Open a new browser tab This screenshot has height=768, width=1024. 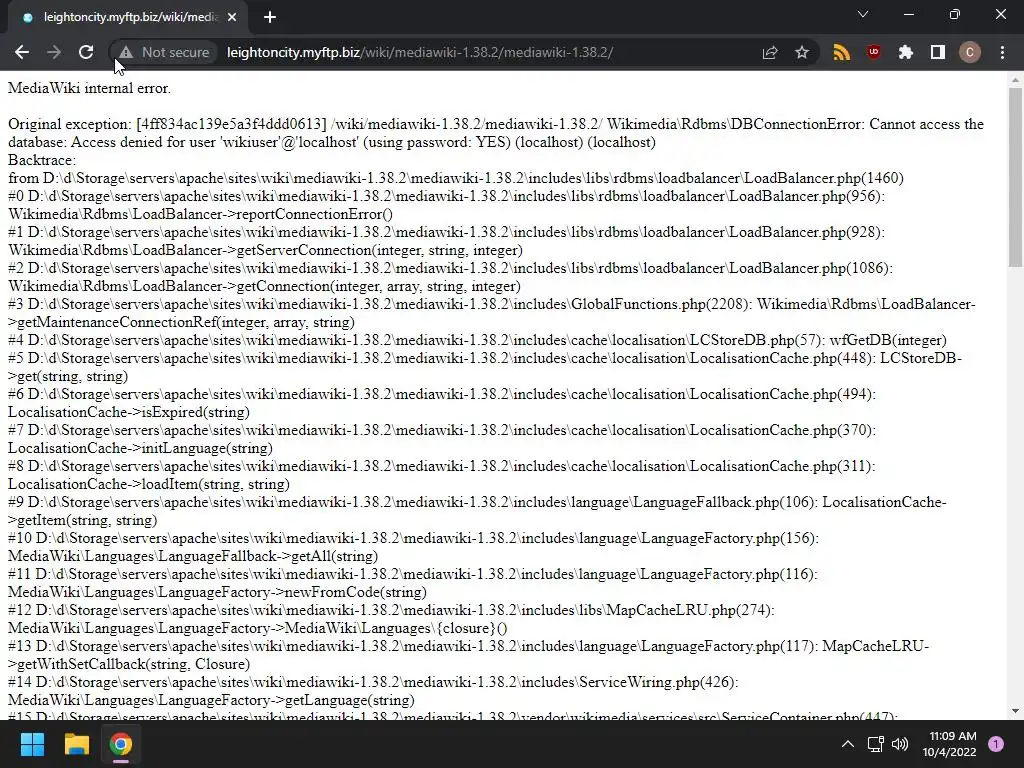[x=270, y=18]
